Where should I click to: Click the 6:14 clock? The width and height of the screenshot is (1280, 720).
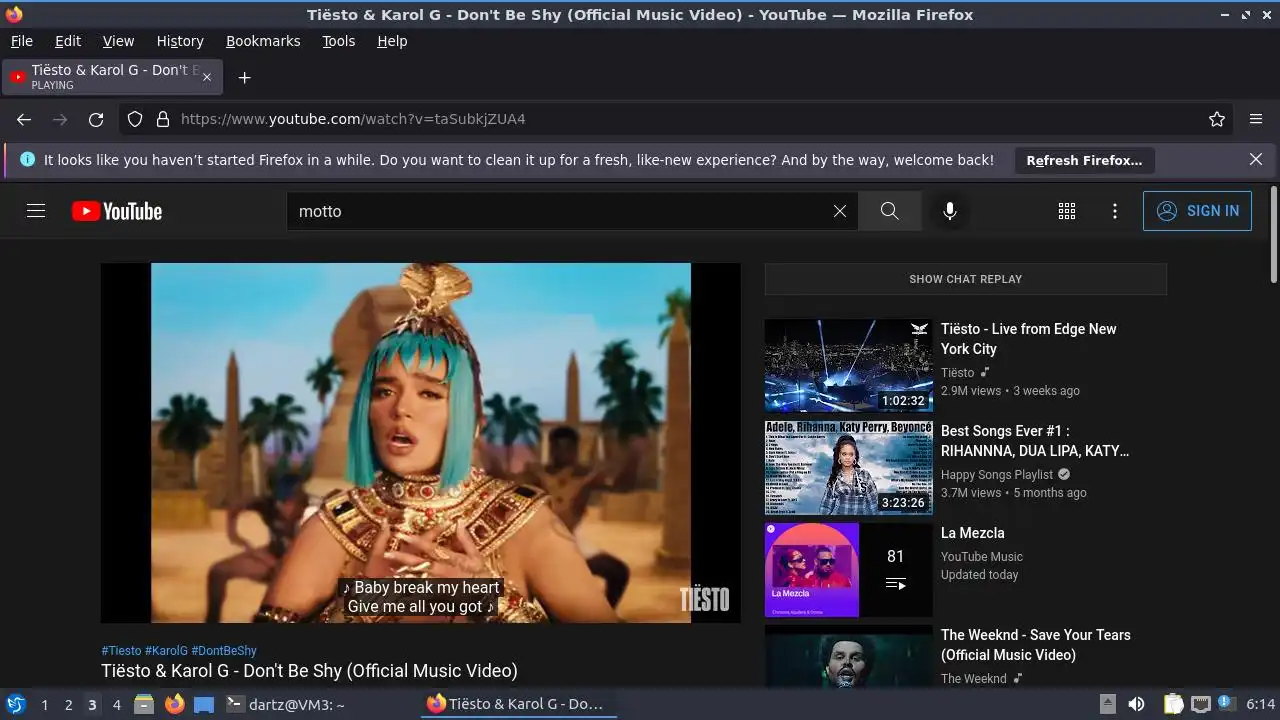(x=1260, y=704)
